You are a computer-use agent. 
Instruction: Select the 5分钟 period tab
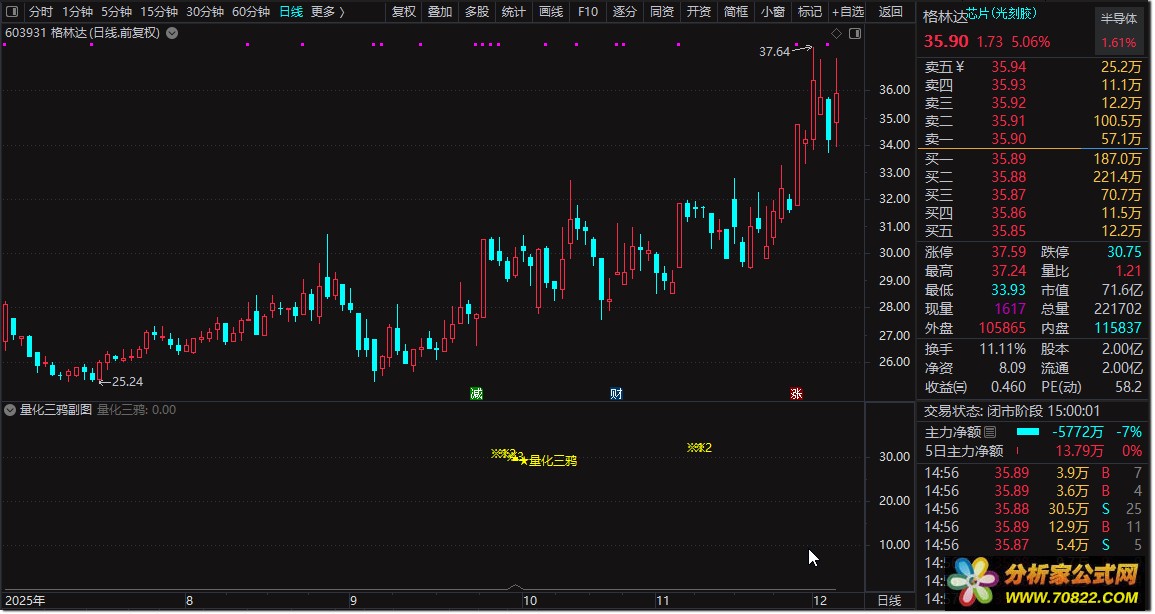116,12
